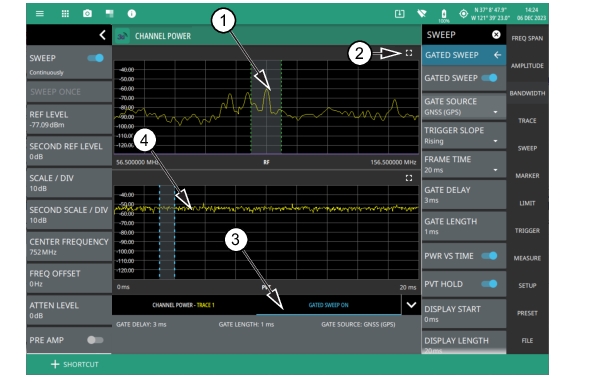Toggle the continuous Sweep switch
Image resolution: width=605 pixels, height=386 pixels.
click(95, 58)
